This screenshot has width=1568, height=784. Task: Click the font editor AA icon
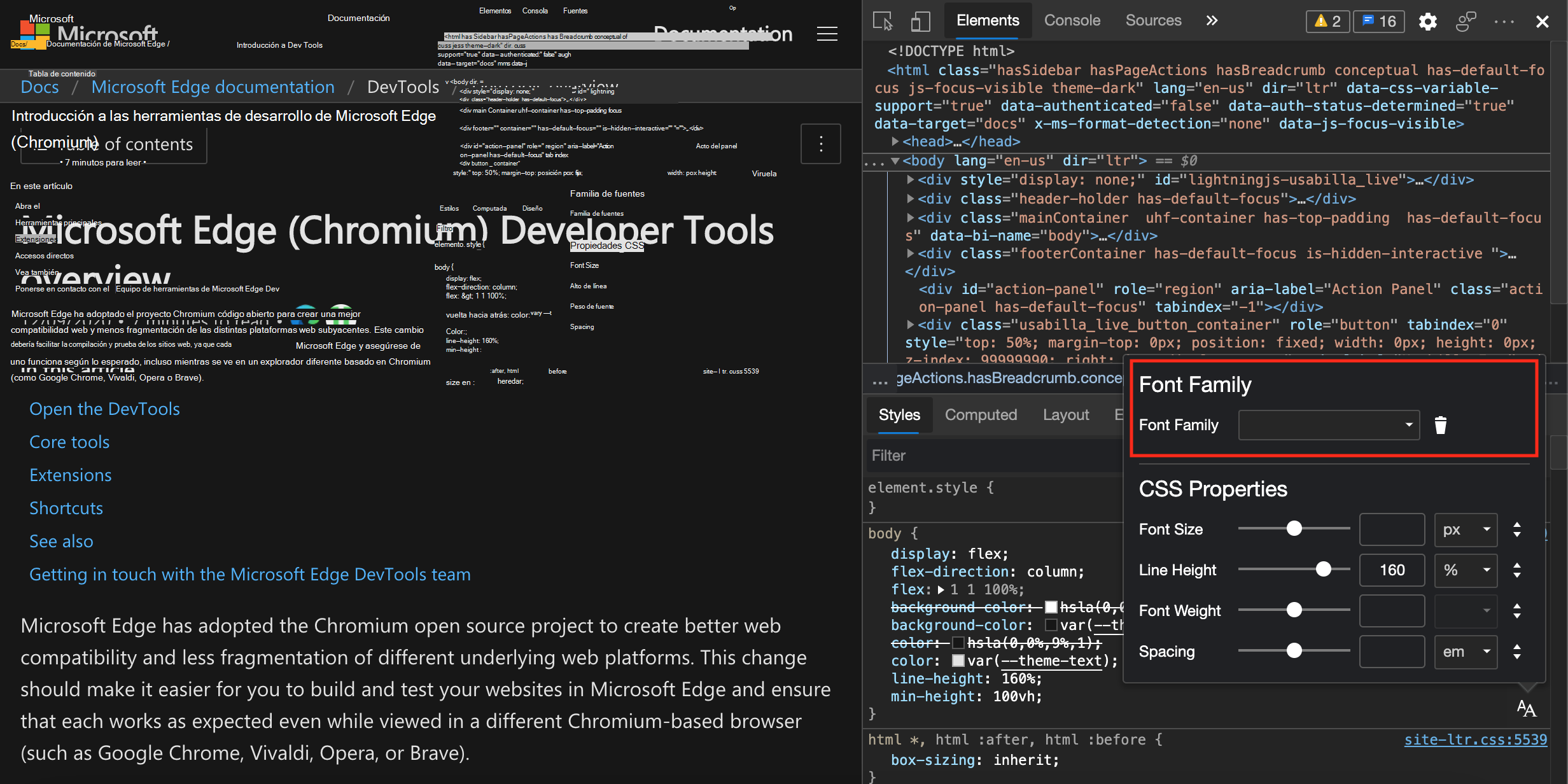point(1526,708)
